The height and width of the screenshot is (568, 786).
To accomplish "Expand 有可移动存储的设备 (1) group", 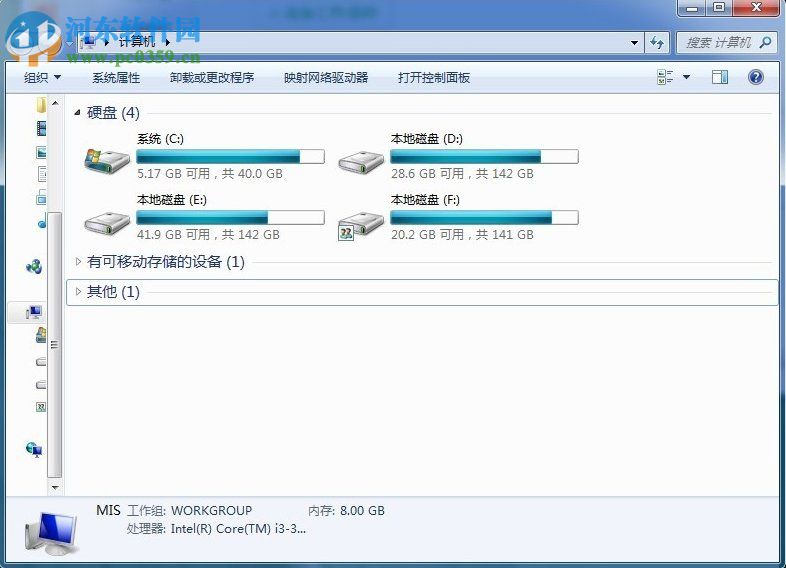I will click(78, 261).
